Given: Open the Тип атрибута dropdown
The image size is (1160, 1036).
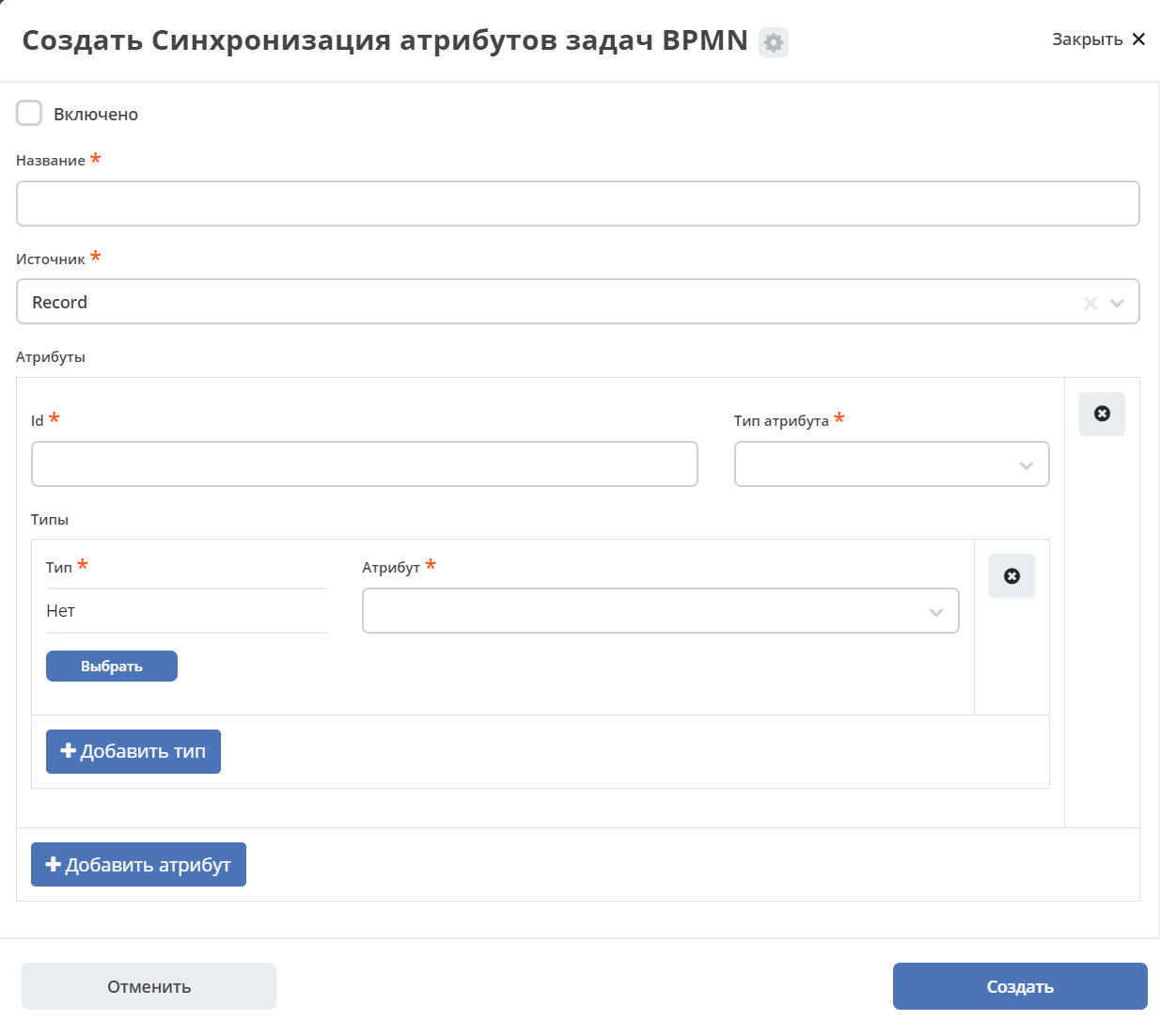Looking at the screenshot, I should click(891, 464).
